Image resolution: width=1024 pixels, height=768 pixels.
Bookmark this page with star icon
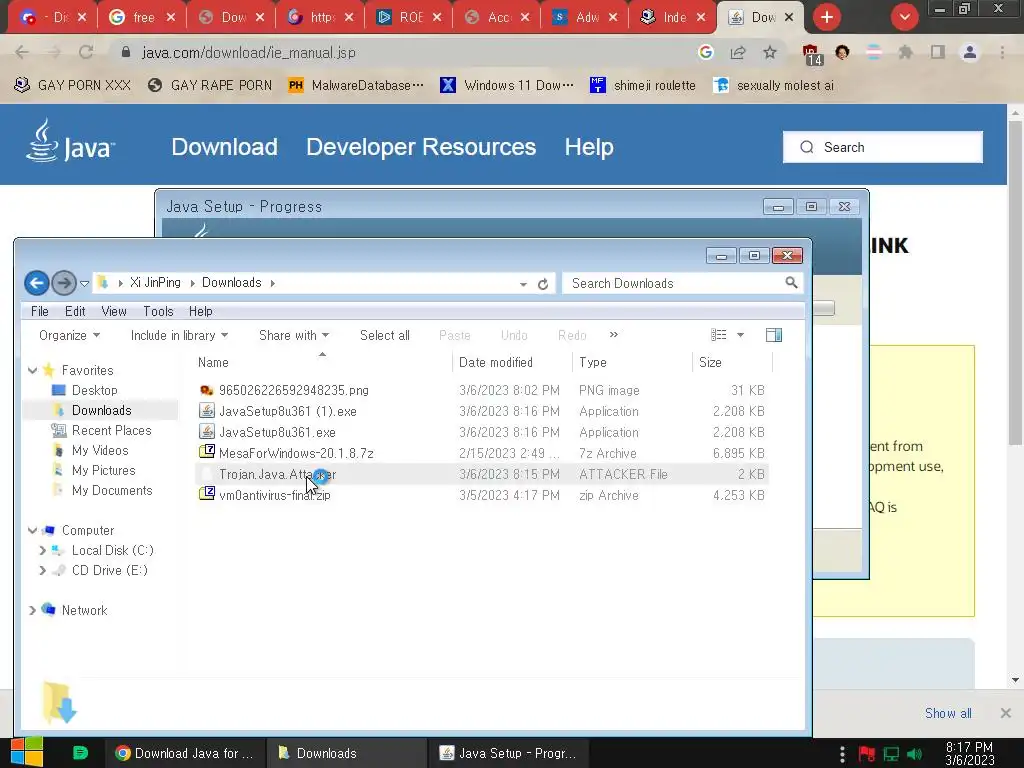(x=770, y=52)
